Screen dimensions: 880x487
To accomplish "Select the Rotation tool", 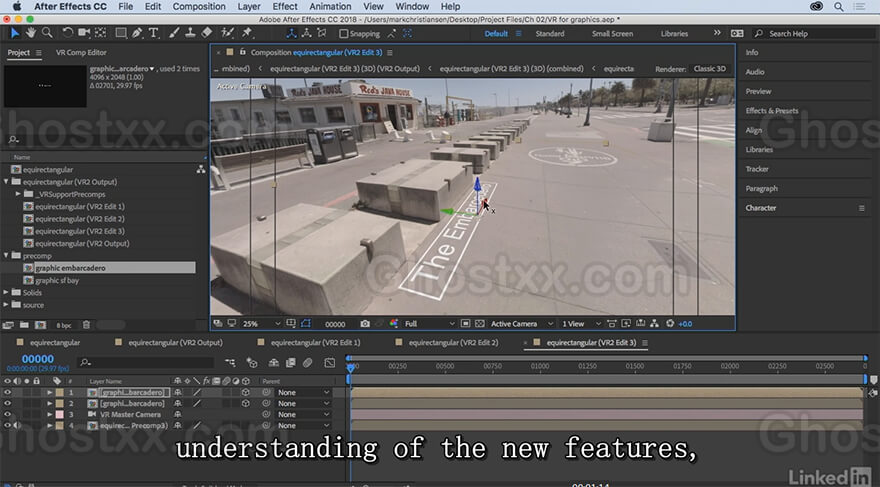I will [x=67, y=33].
